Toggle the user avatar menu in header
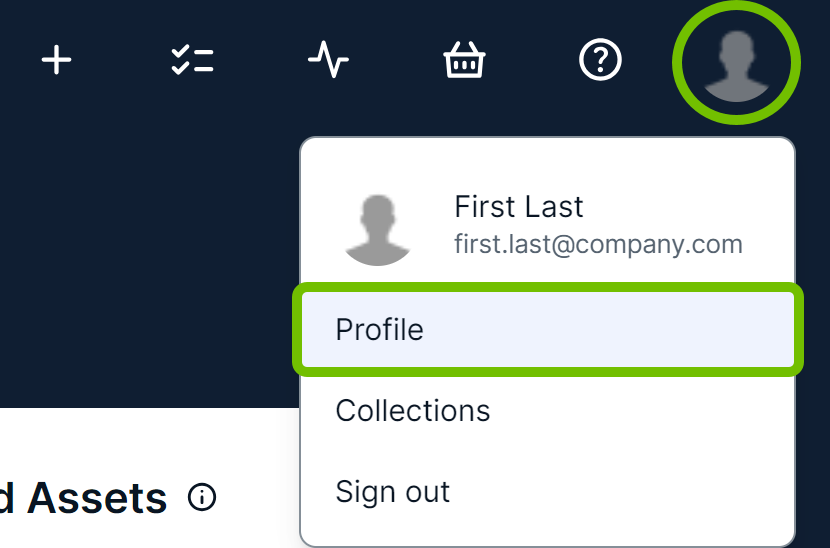 (x=736, y=63)
